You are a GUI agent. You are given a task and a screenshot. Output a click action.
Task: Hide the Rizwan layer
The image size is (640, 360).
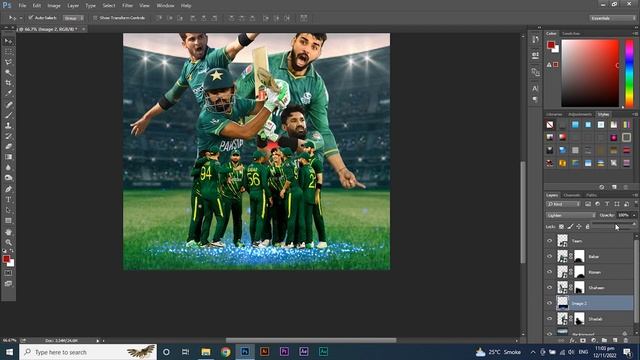549,272
